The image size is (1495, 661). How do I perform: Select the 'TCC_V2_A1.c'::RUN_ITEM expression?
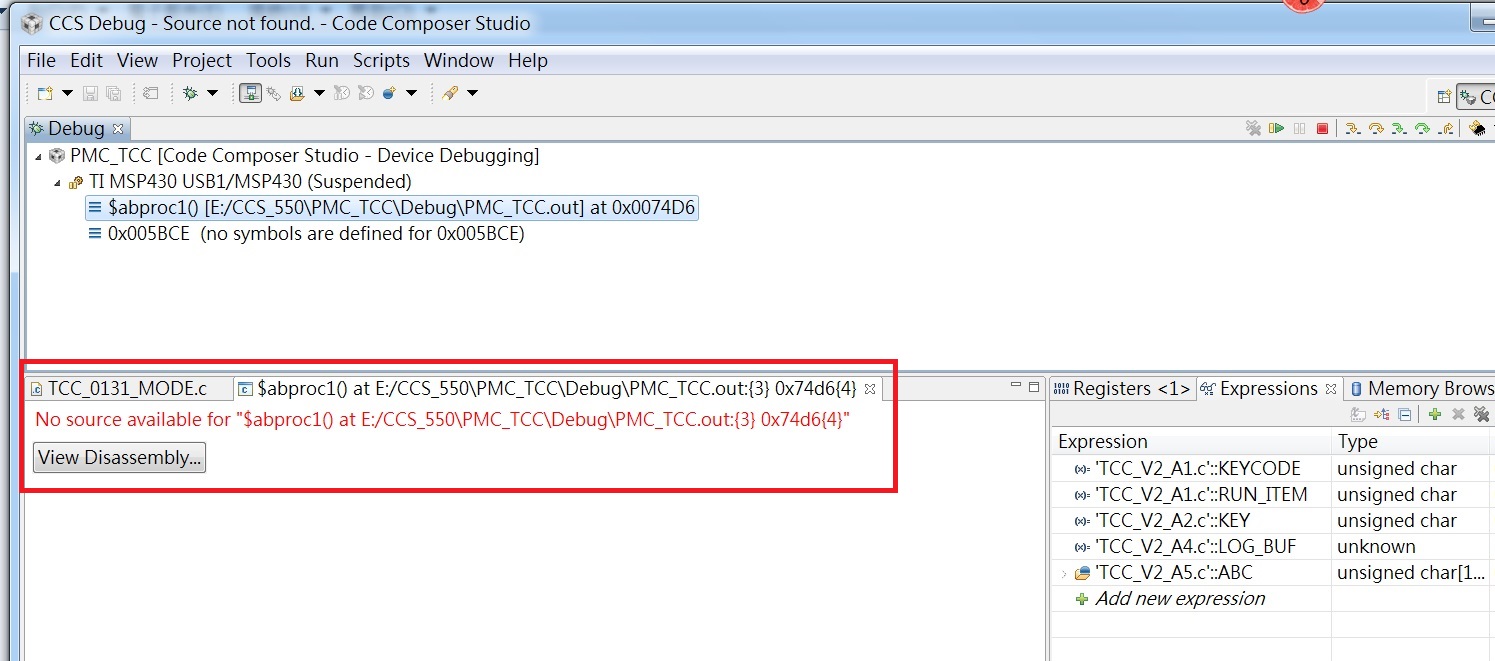pyautogui.click(x=1201, y=494)
